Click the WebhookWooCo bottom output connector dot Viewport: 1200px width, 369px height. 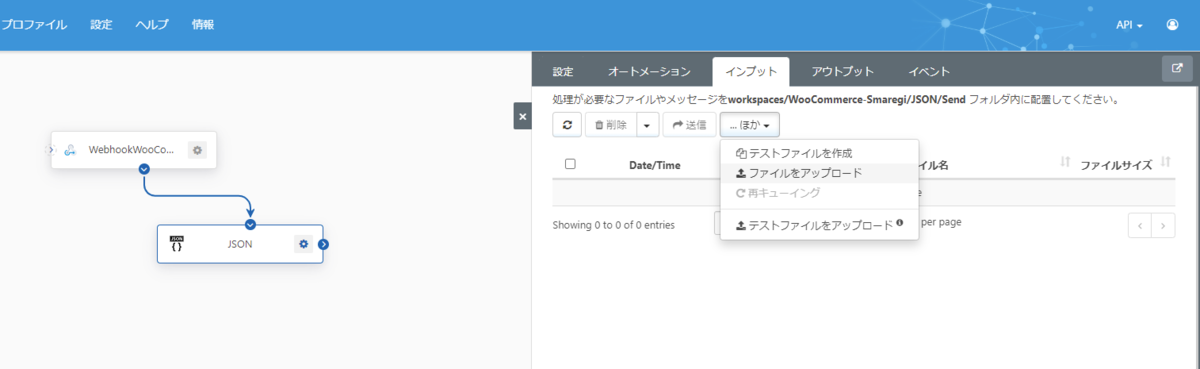pyautogui.click(x=145, y=168)
